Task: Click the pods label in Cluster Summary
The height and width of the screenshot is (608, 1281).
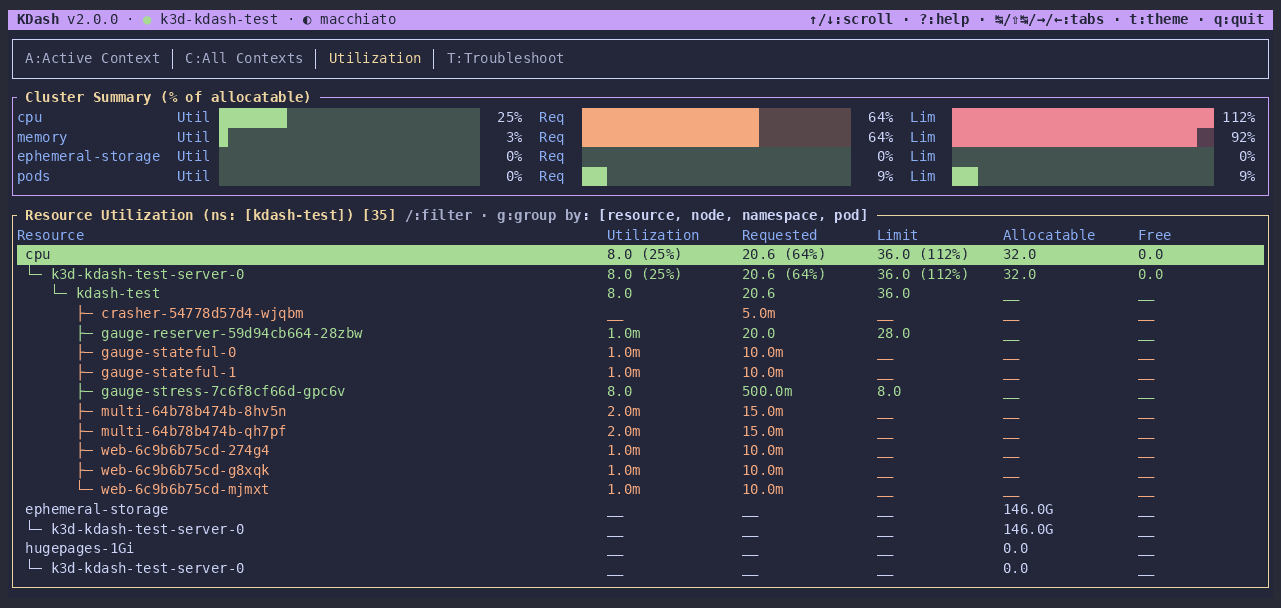Action: click(x=34, y=176)
